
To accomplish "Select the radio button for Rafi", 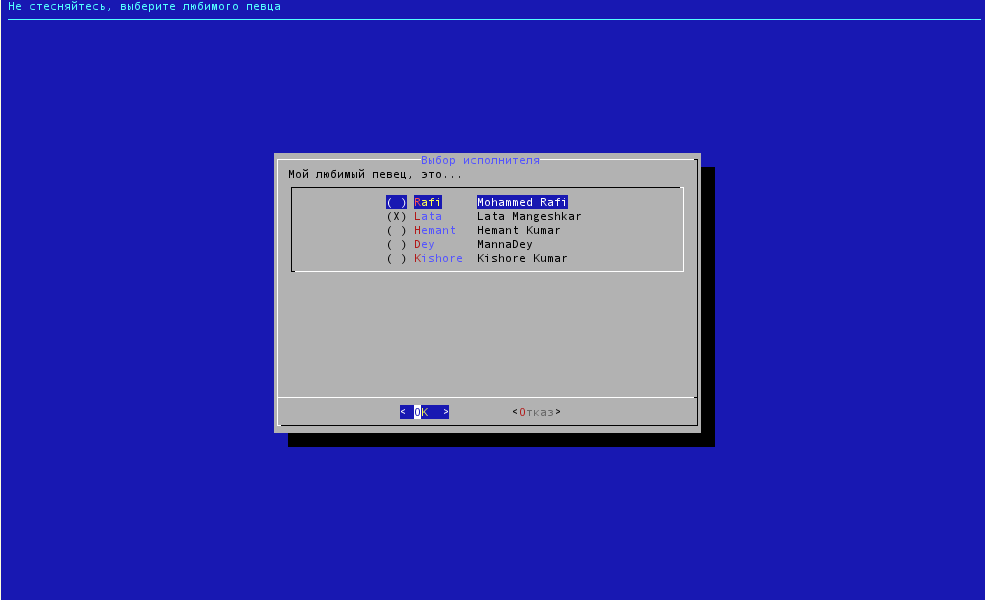I will pos(397,202).
